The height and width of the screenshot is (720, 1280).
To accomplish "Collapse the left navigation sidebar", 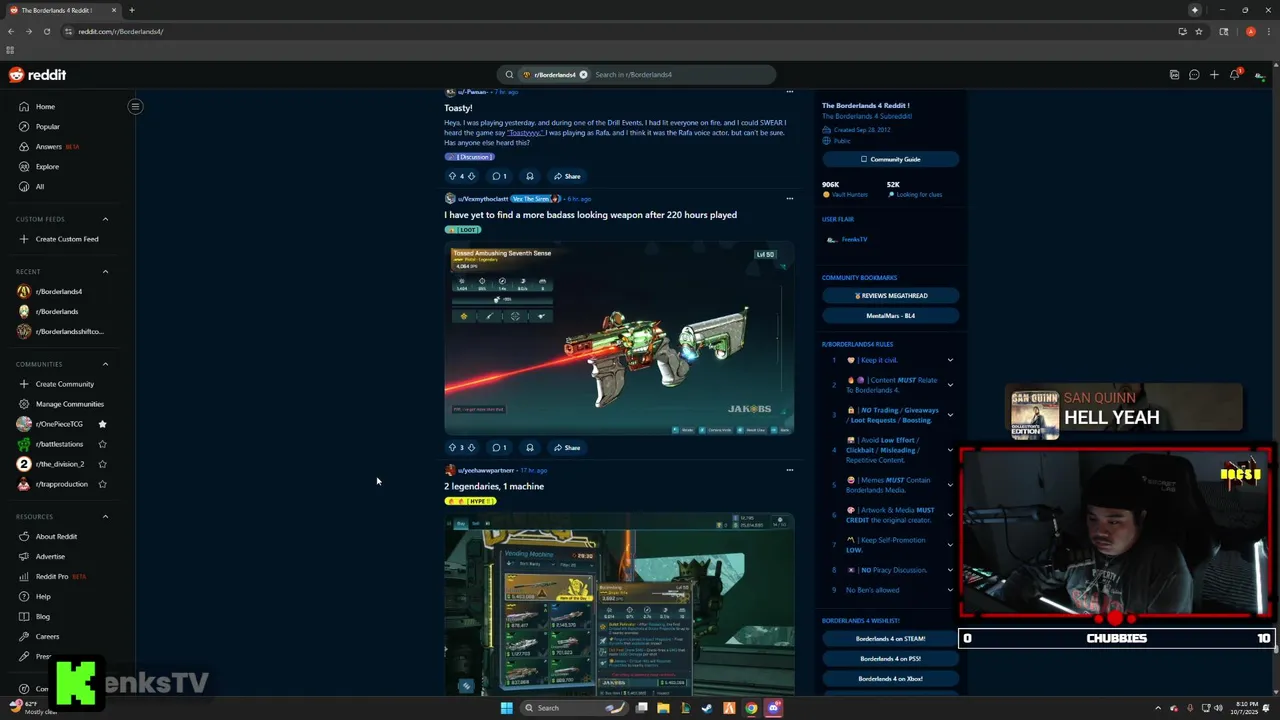I will pyautogui.click(x=135, y=106).
